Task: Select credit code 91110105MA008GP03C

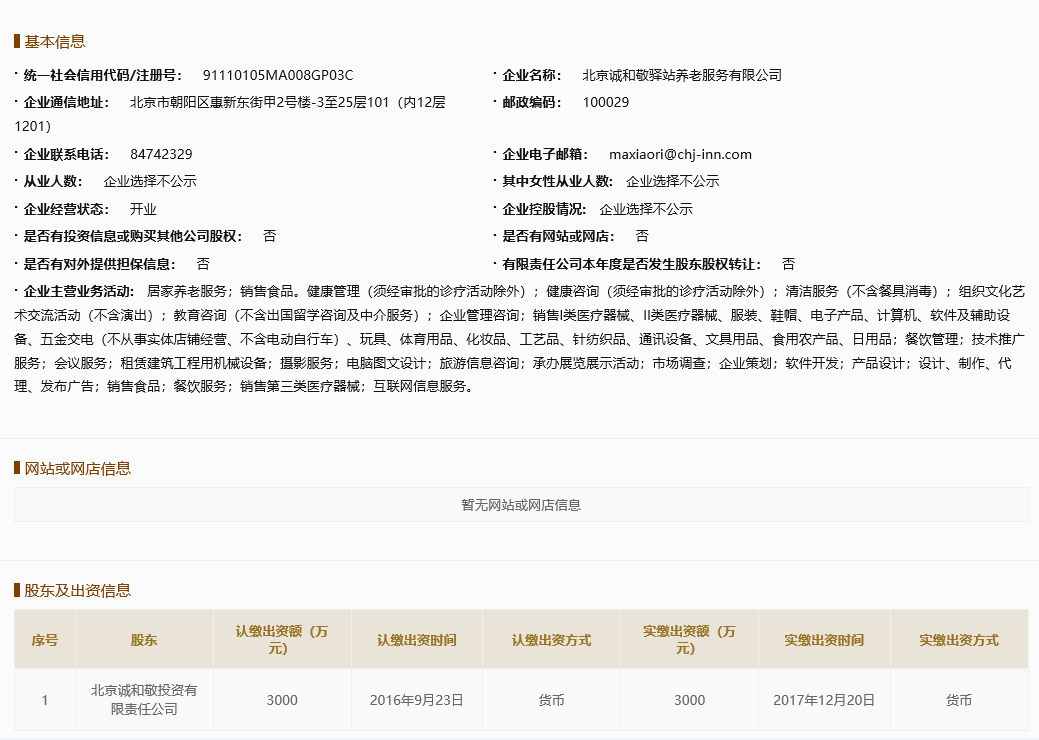Action: (x=278, y=76)
